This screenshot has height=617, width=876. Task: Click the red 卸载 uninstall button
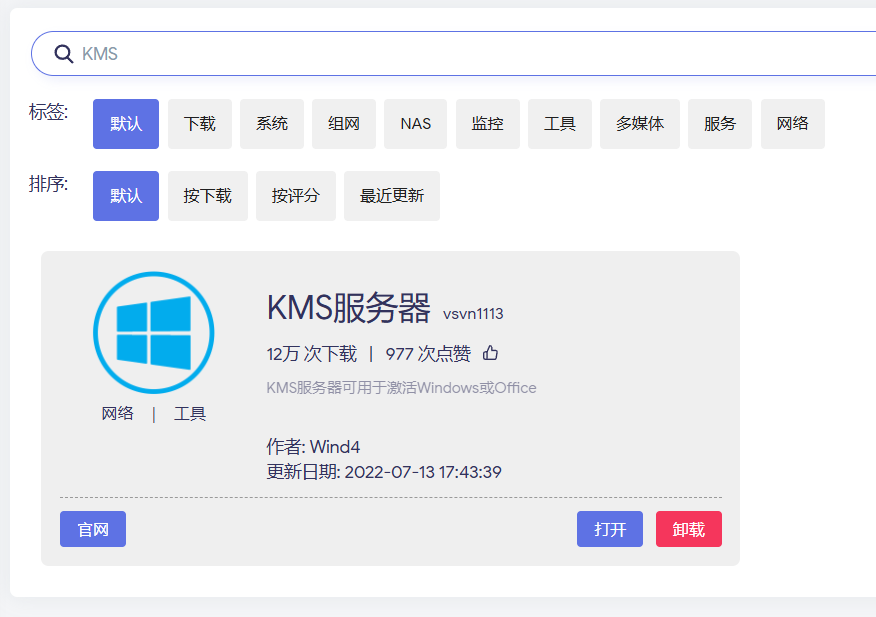point(689,529)
